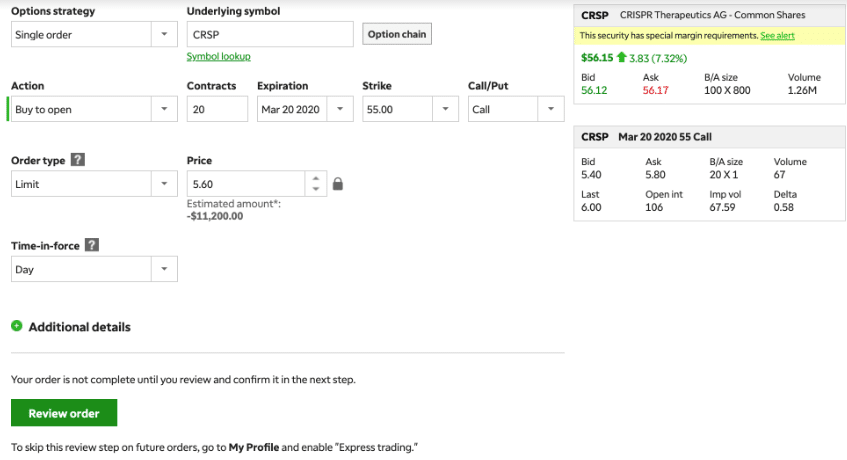Viewport: 847px width, 460px height.
Task: Click the Imp vol value 67.59
Action: click(722, 207)
